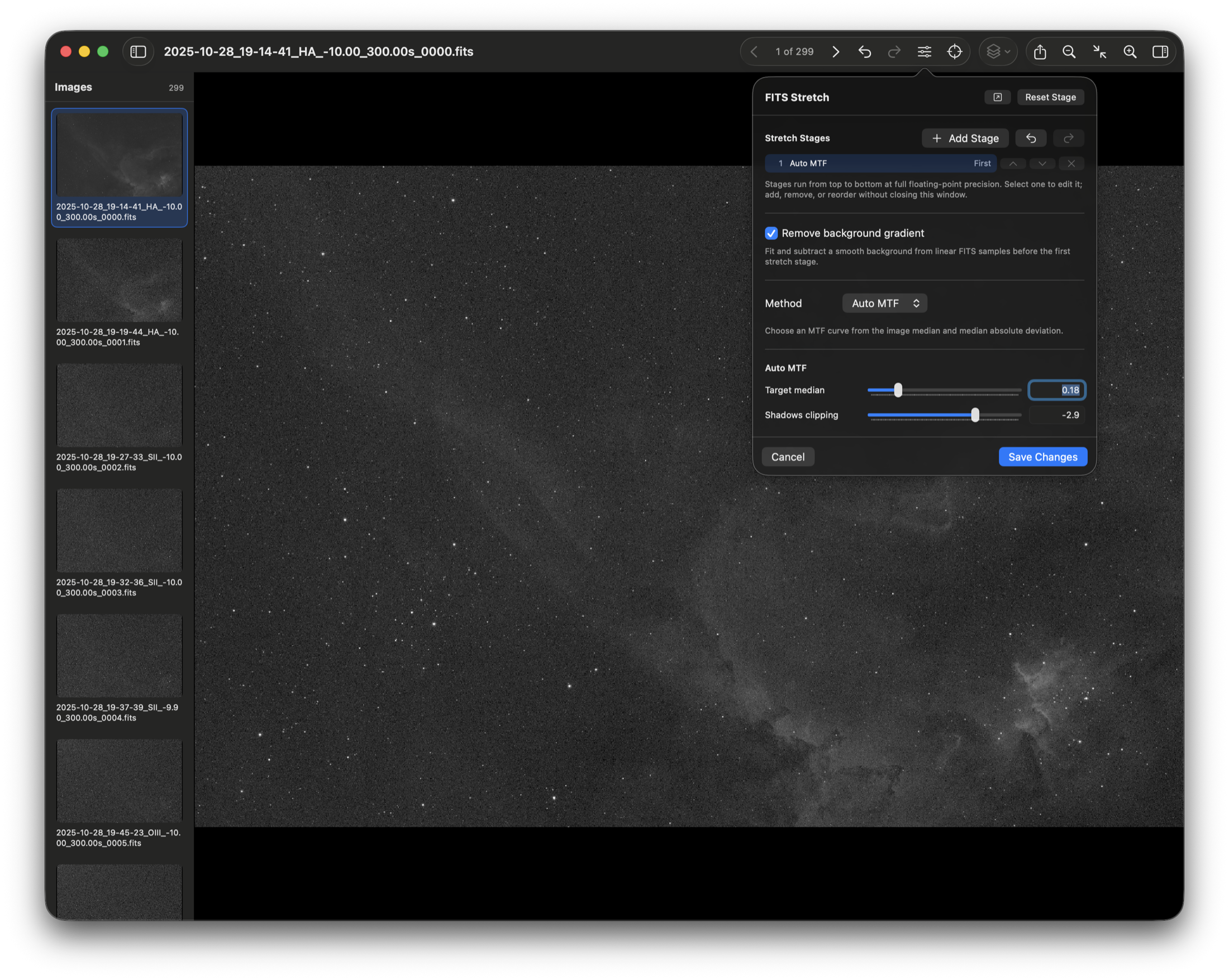1229x980 pixels.
Task: Click the Shadows clipping value field
Action: 1057,415
